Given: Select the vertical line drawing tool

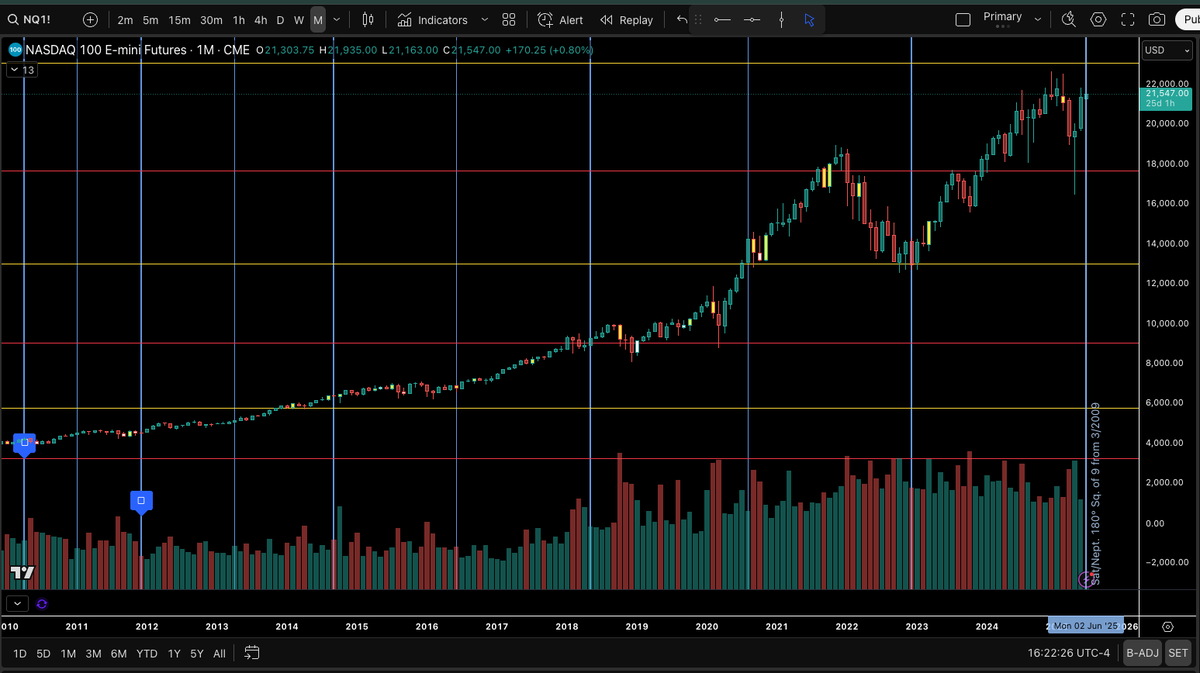Looking at the screenshot, I should point(781,20).
